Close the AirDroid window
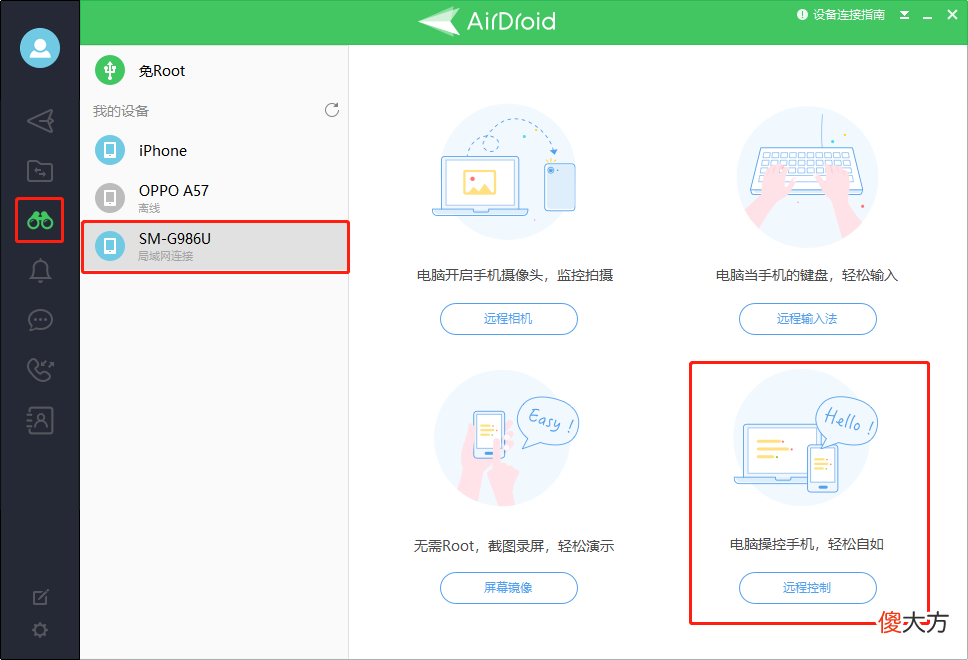The height and width of the screenshot is (660, 968). point(953,15)
